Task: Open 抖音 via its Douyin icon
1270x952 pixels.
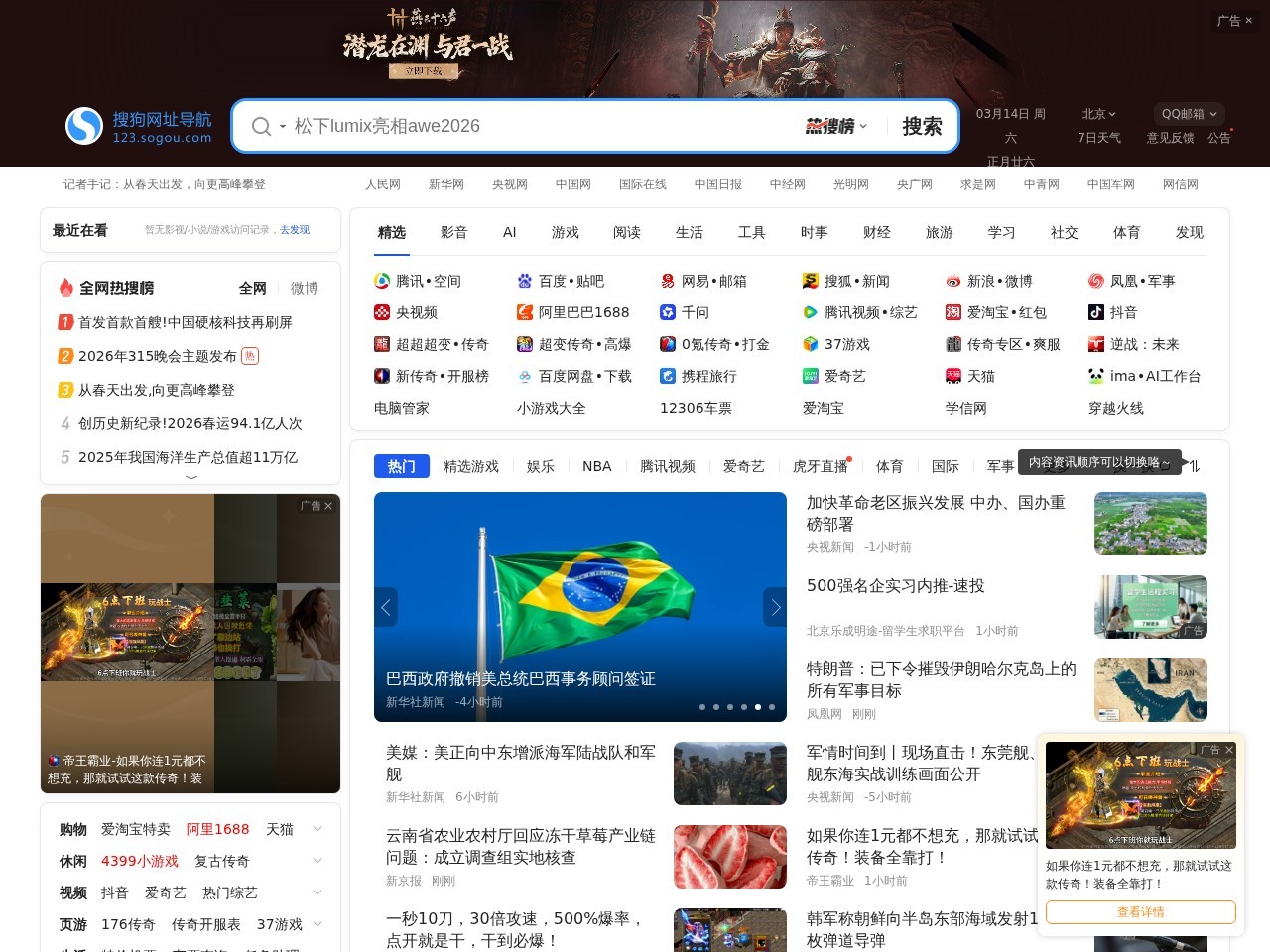Action: click(1097, 312)
